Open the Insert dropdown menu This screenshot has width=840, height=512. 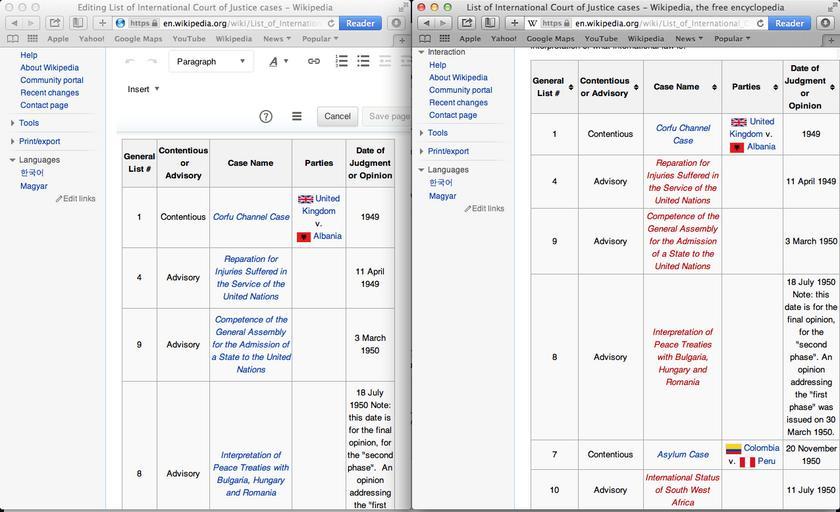(143, 89)
